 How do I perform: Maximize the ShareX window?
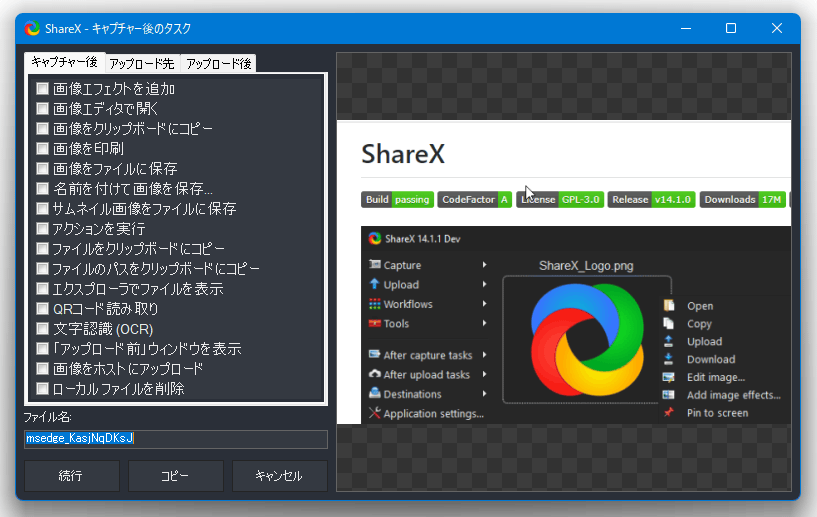pyautogui.click(x=731, y=28)
